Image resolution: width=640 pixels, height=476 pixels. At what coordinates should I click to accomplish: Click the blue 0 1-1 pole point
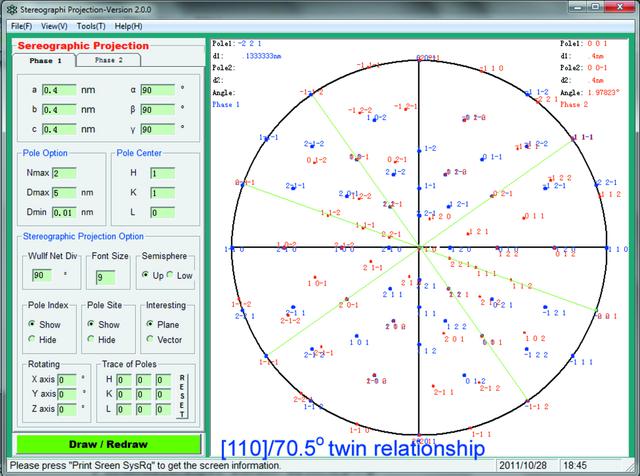[x=482, y=159]
